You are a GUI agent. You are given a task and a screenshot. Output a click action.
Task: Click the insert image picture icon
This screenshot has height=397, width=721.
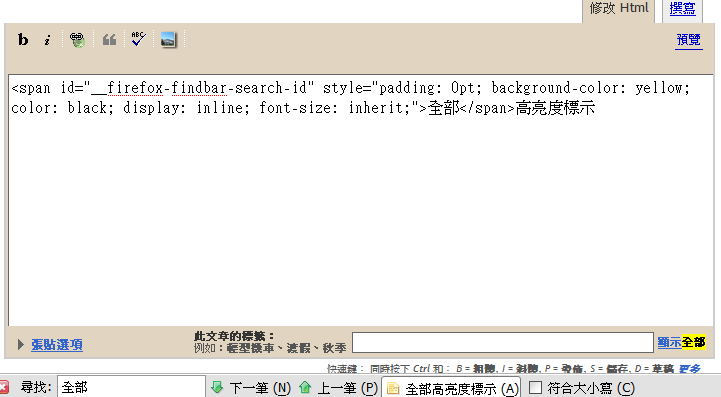pyautogui.click(x=168, y=40)
